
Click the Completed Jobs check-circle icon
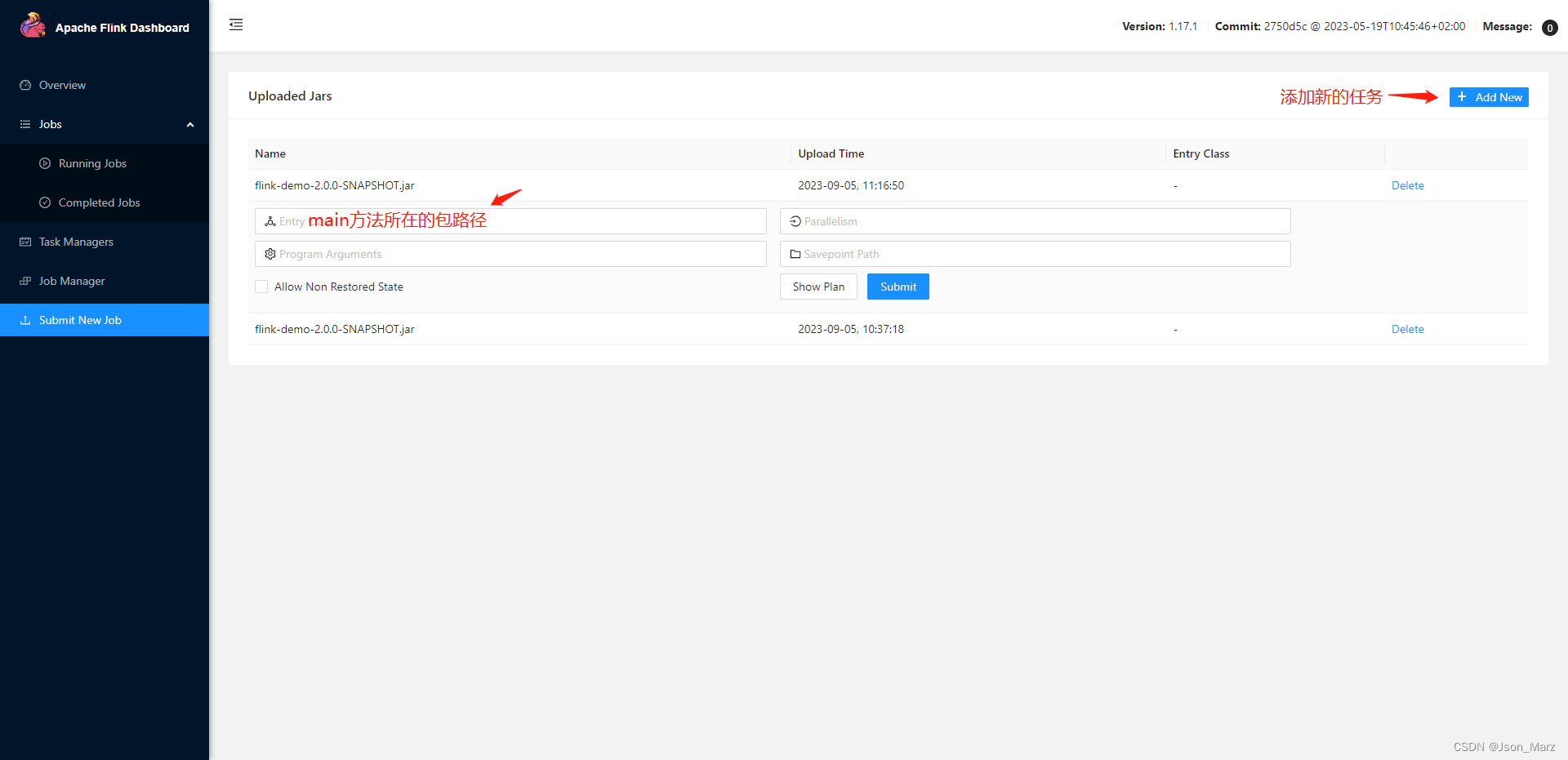[x=45, y=202]
